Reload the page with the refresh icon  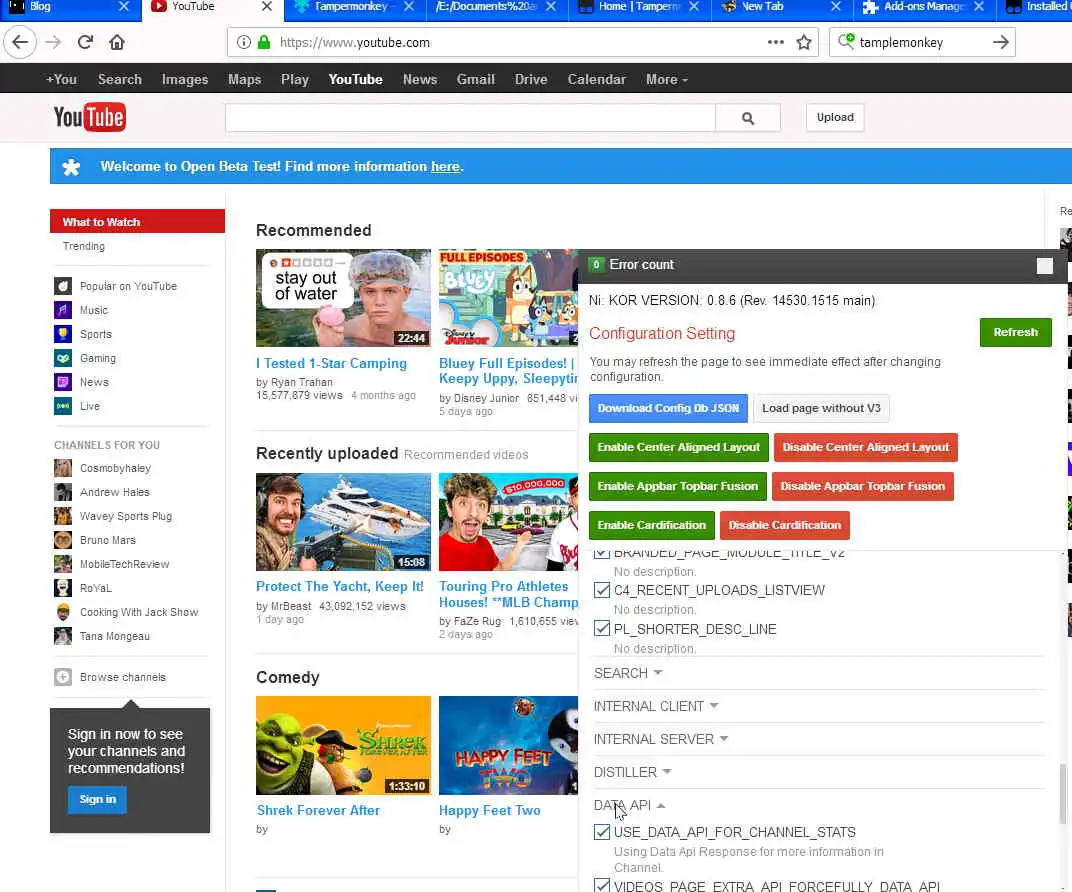[x=85, y=42]
